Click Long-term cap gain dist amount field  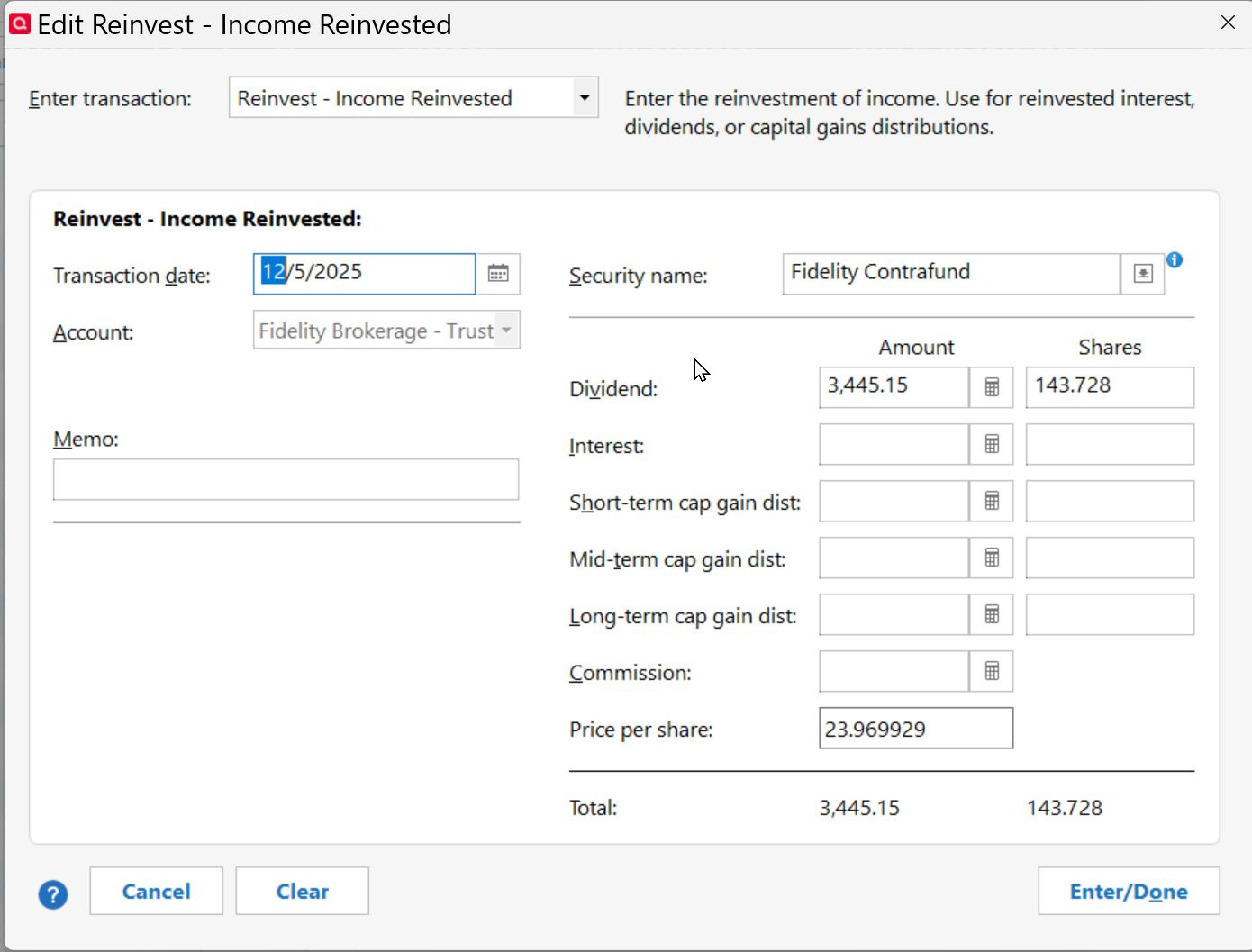[x=894, y=614]
